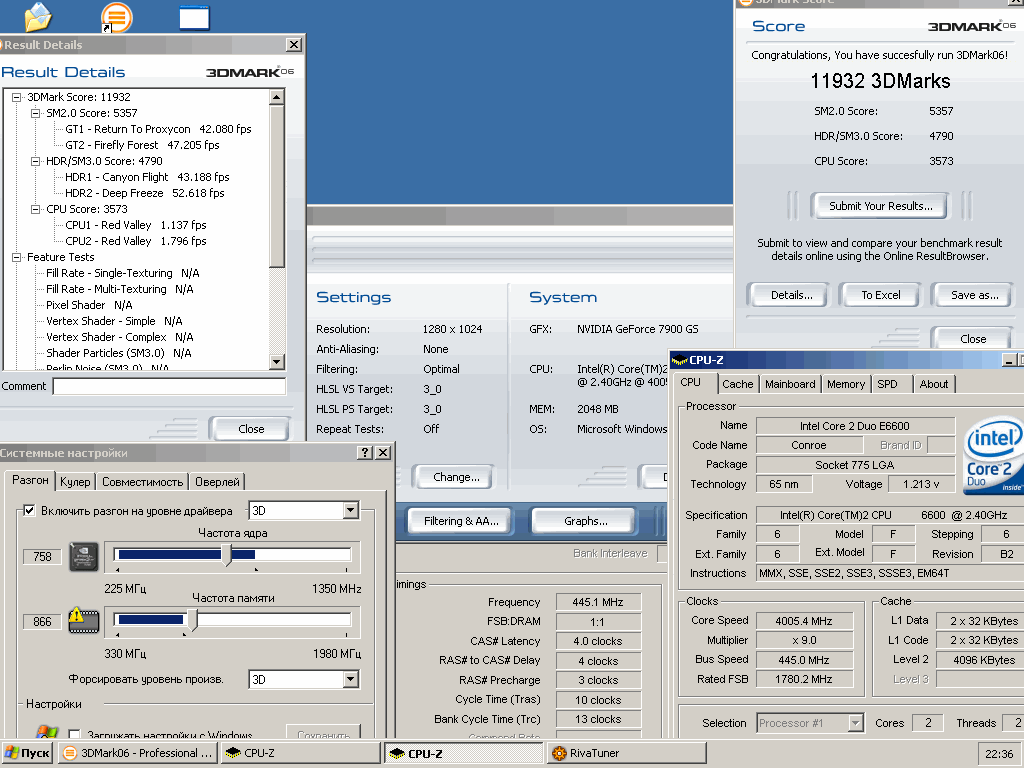1024x768 pixels.
Task: Open Filtering & AA... options
Action: [461, 521]
